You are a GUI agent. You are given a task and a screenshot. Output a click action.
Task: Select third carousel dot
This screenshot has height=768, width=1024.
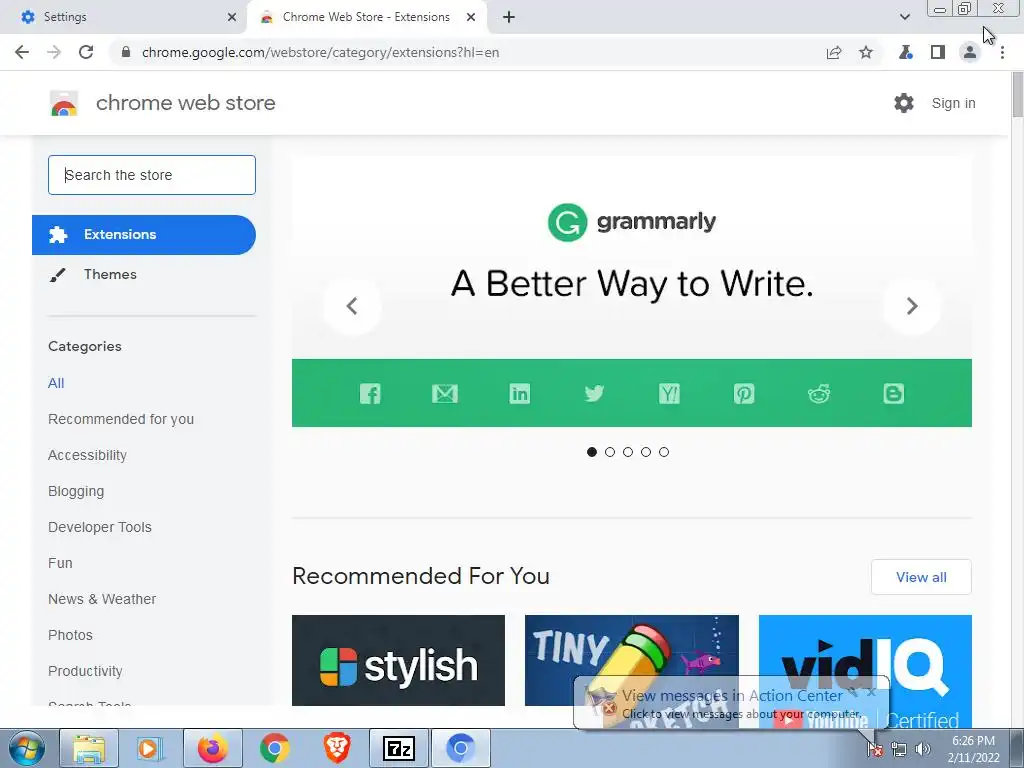[628, 452]
